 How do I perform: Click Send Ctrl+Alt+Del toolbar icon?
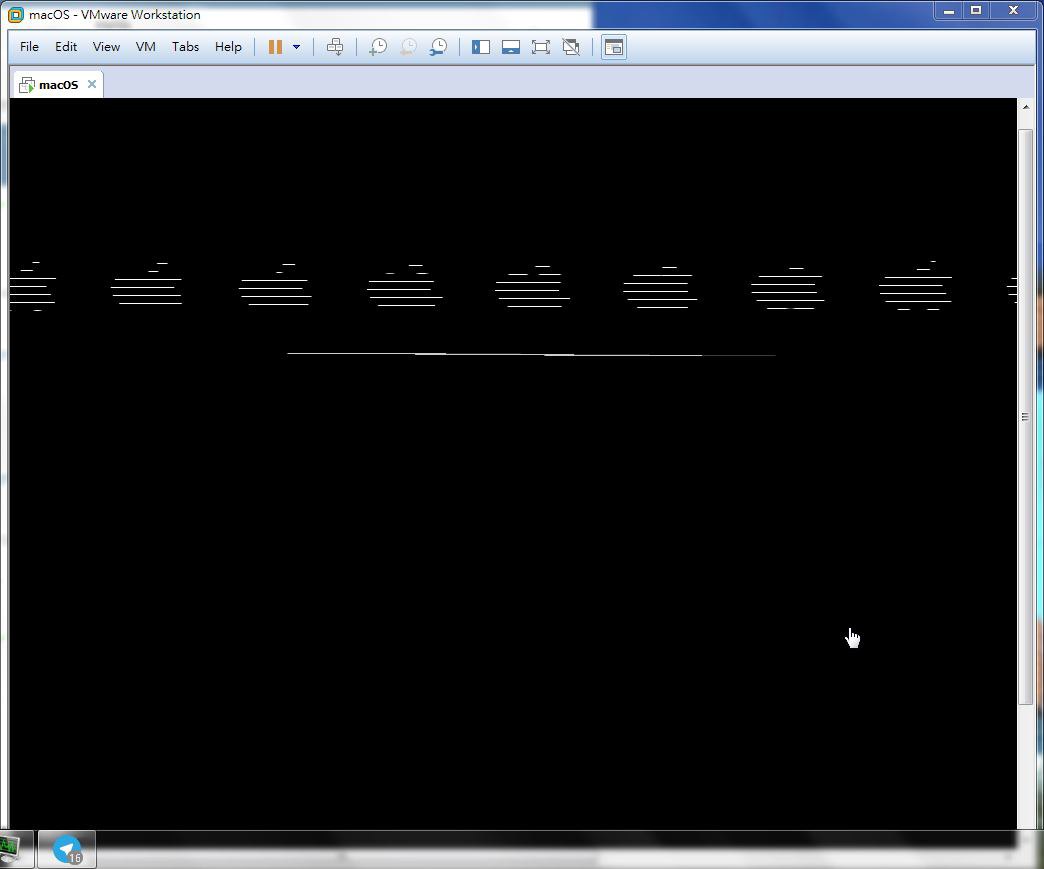[x=335, y=47]
